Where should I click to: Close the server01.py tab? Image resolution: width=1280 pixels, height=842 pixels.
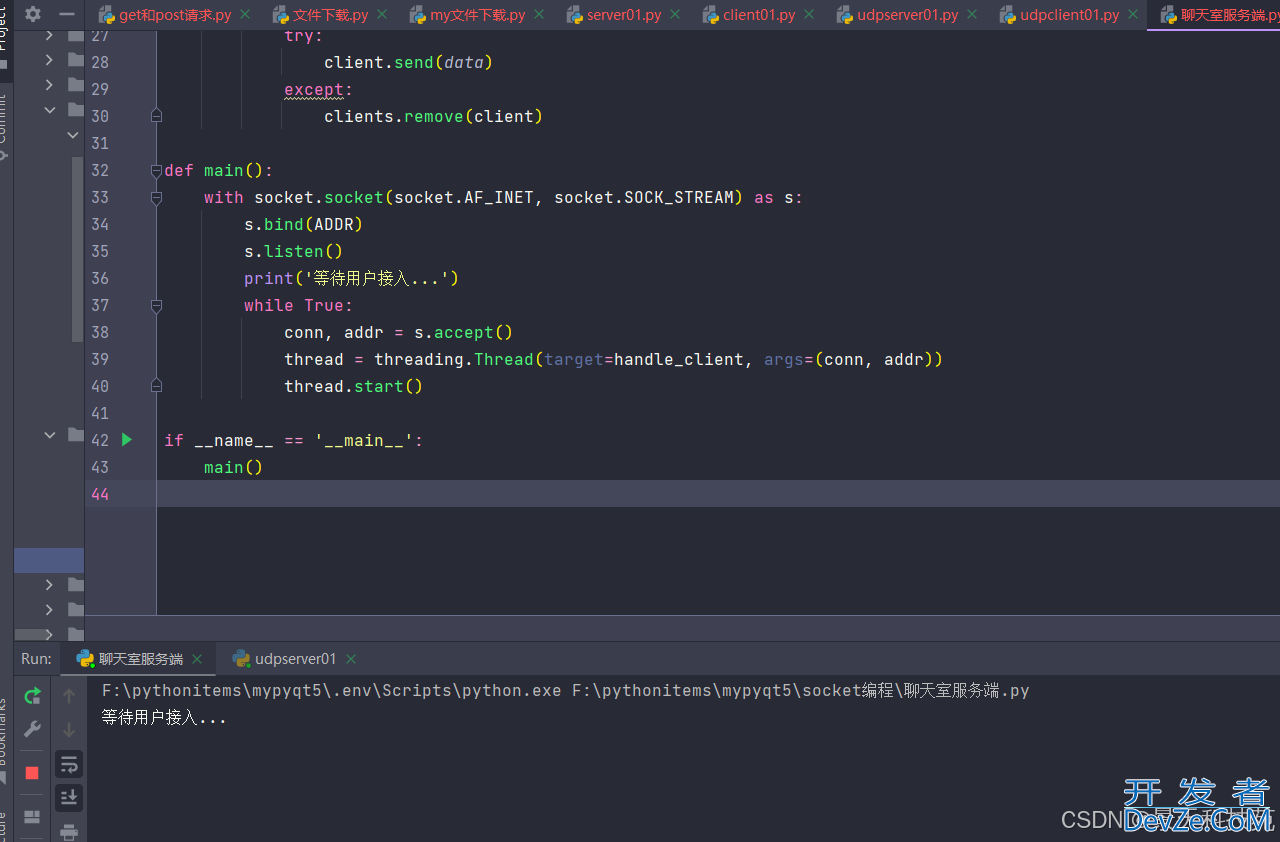675,15
